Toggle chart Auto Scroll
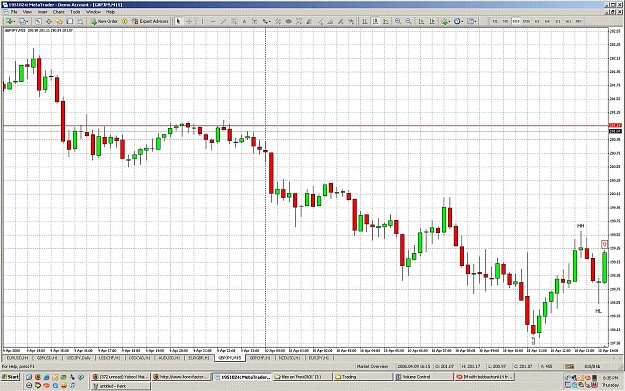625x391 pixels. [421, 22]
